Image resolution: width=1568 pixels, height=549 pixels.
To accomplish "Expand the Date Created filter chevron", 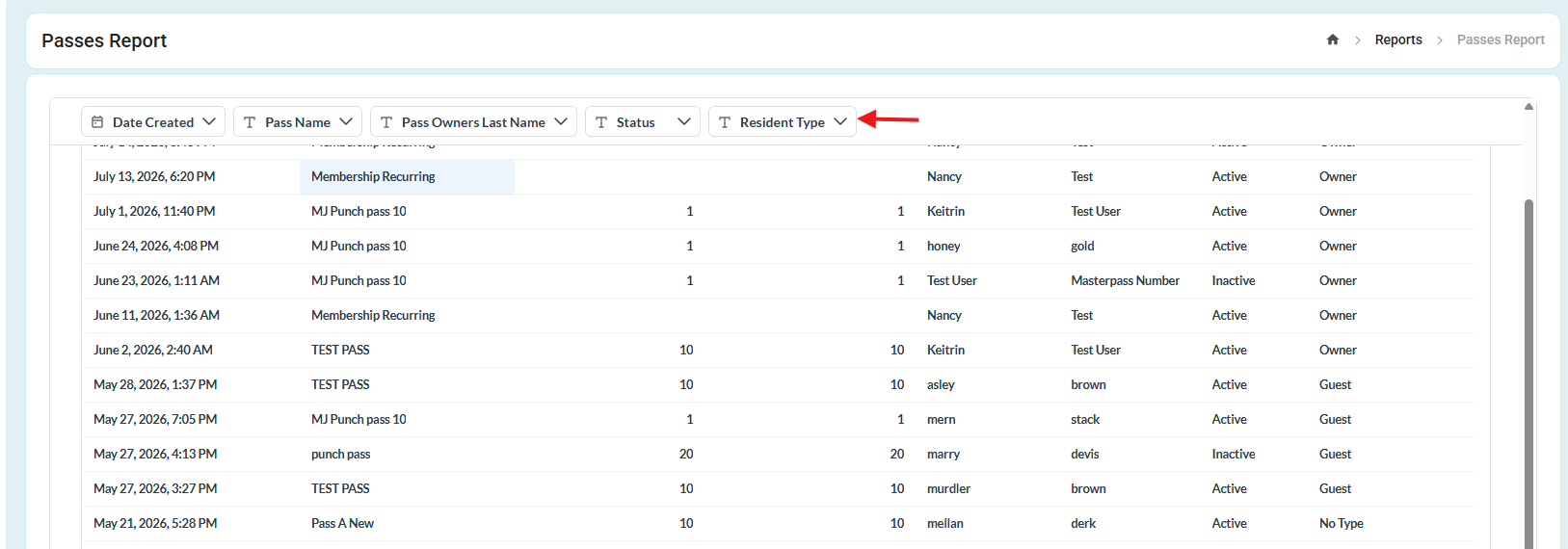I will [211, 121].
